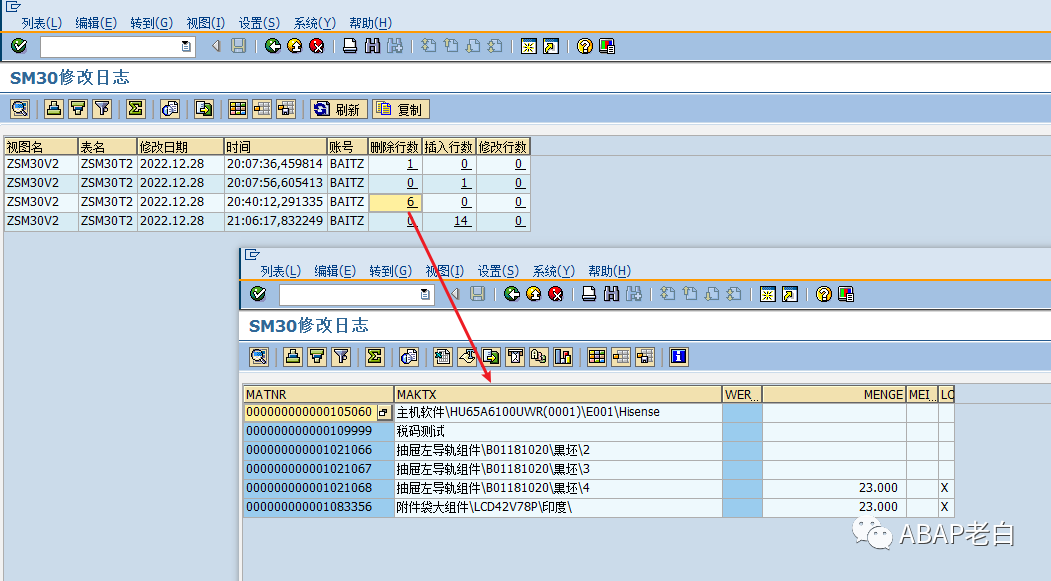This screenshot has width=1051, height=581.
Task: Click MENGE column header in lower window
Action: coord(834,394)
